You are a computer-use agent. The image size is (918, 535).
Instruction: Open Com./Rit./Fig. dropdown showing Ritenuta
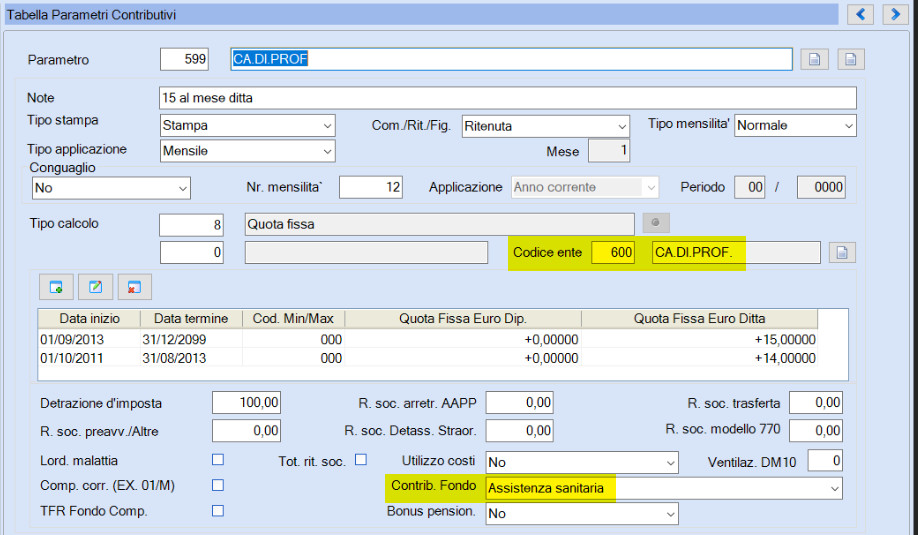[x=546, y=126]
